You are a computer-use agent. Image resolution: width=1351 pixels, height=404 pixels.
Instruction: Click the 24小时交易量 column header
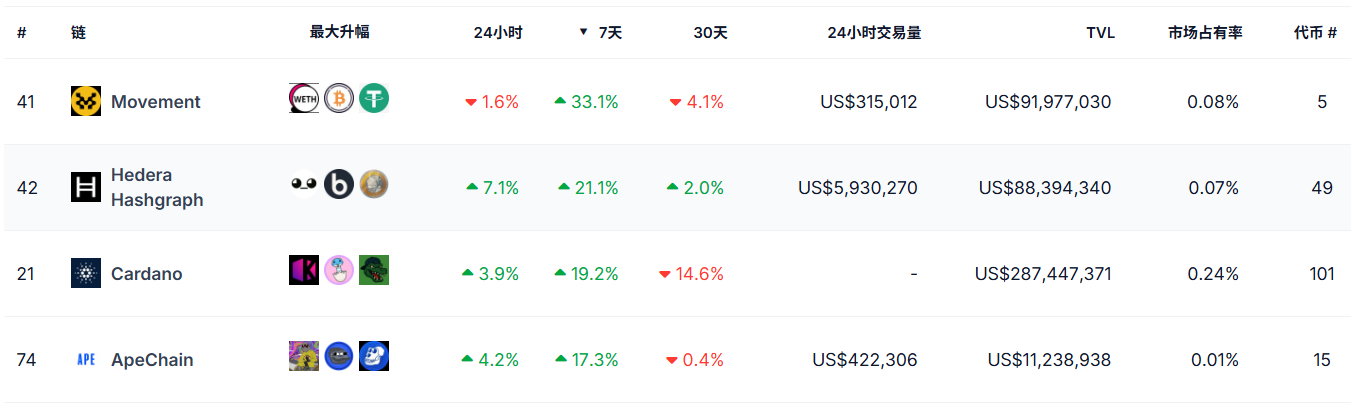[874, 33]
